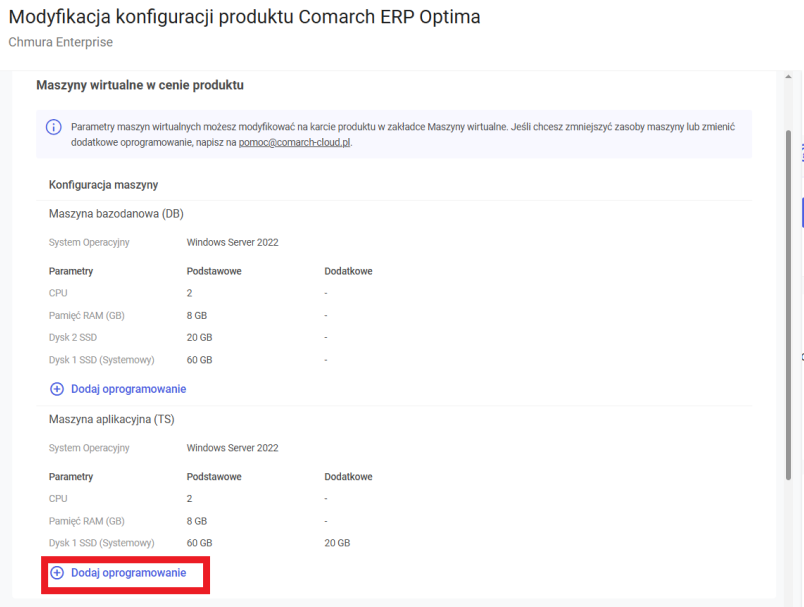Image resolution: width=804 pixels, height=607 pixels.
Task: Select the 'Maszyna bazodanowa (DB)' heading
Action: tap(116, 214)
